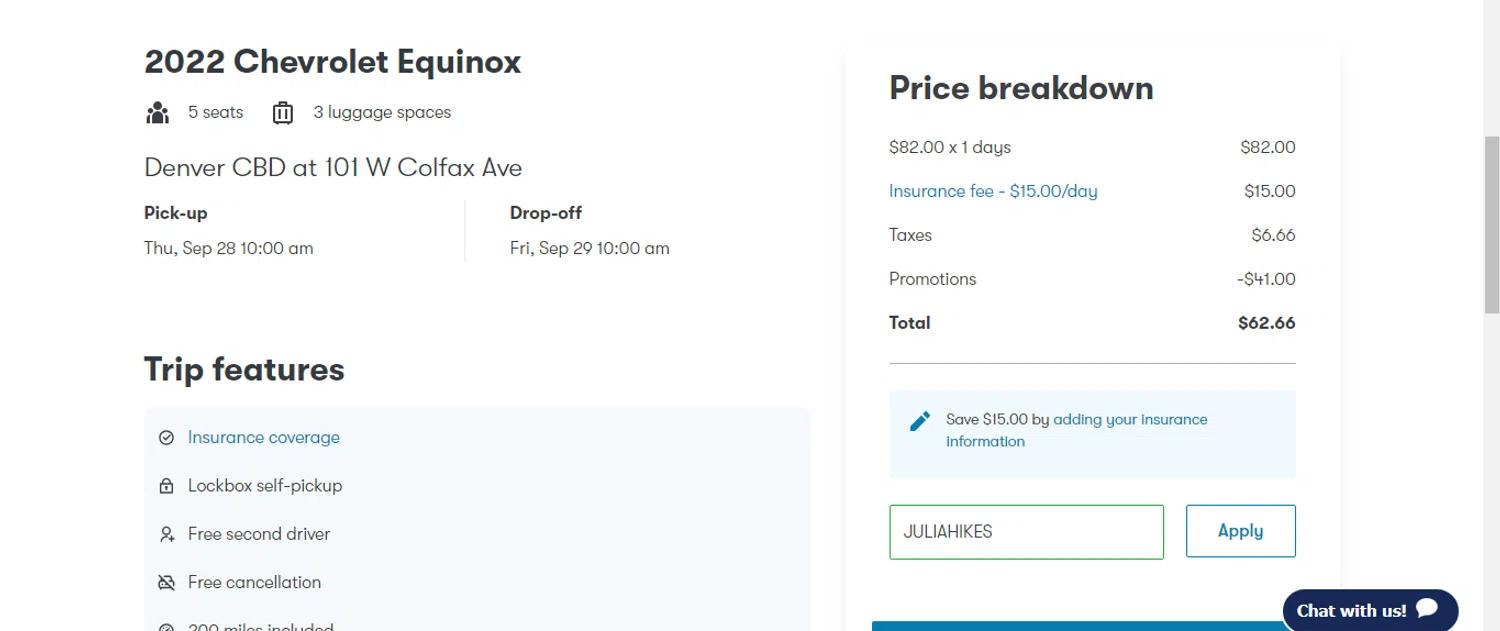Click the 2022 Chevrolet Equinox heading
1500x631 pixels.
[x=333, y=62]
